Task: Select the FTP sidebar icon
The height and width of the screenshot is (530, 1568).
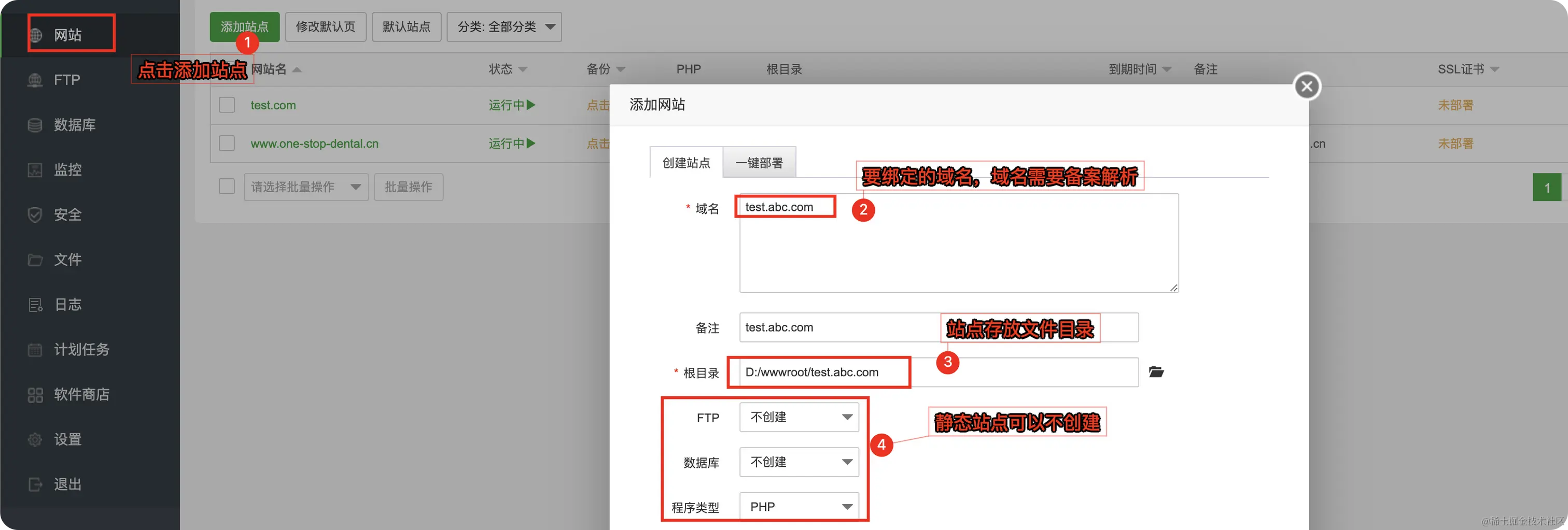Action: pyautogui.click(x=66, y=80)
